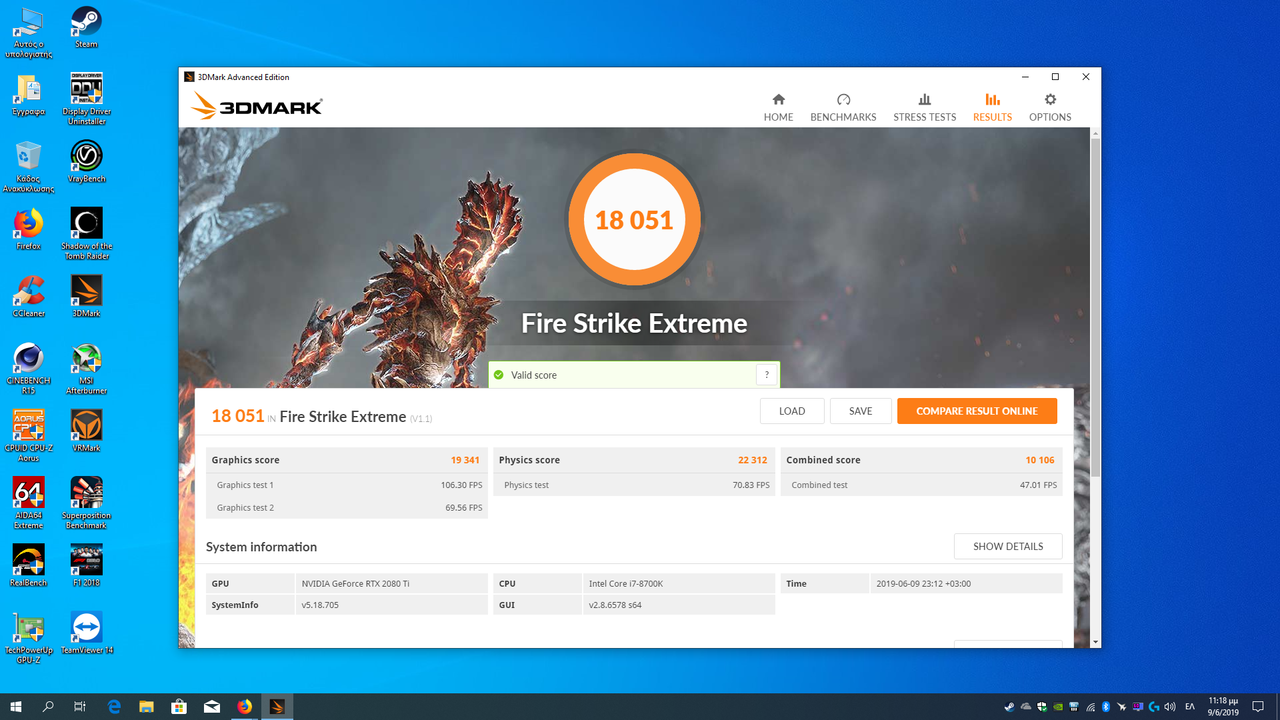
Task: Open Steam desktop shortcut
Action: [x=86, y=27]
